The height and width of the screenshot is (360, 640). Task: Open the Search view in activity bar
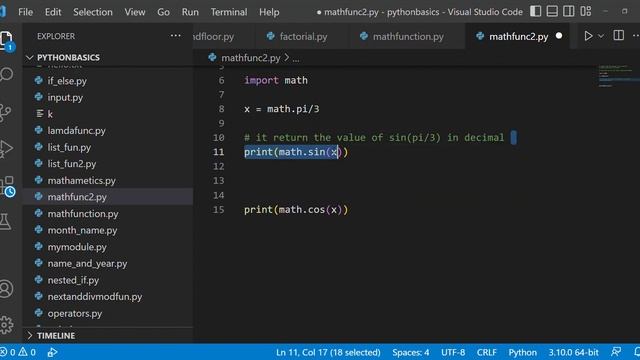pos(6,75)
